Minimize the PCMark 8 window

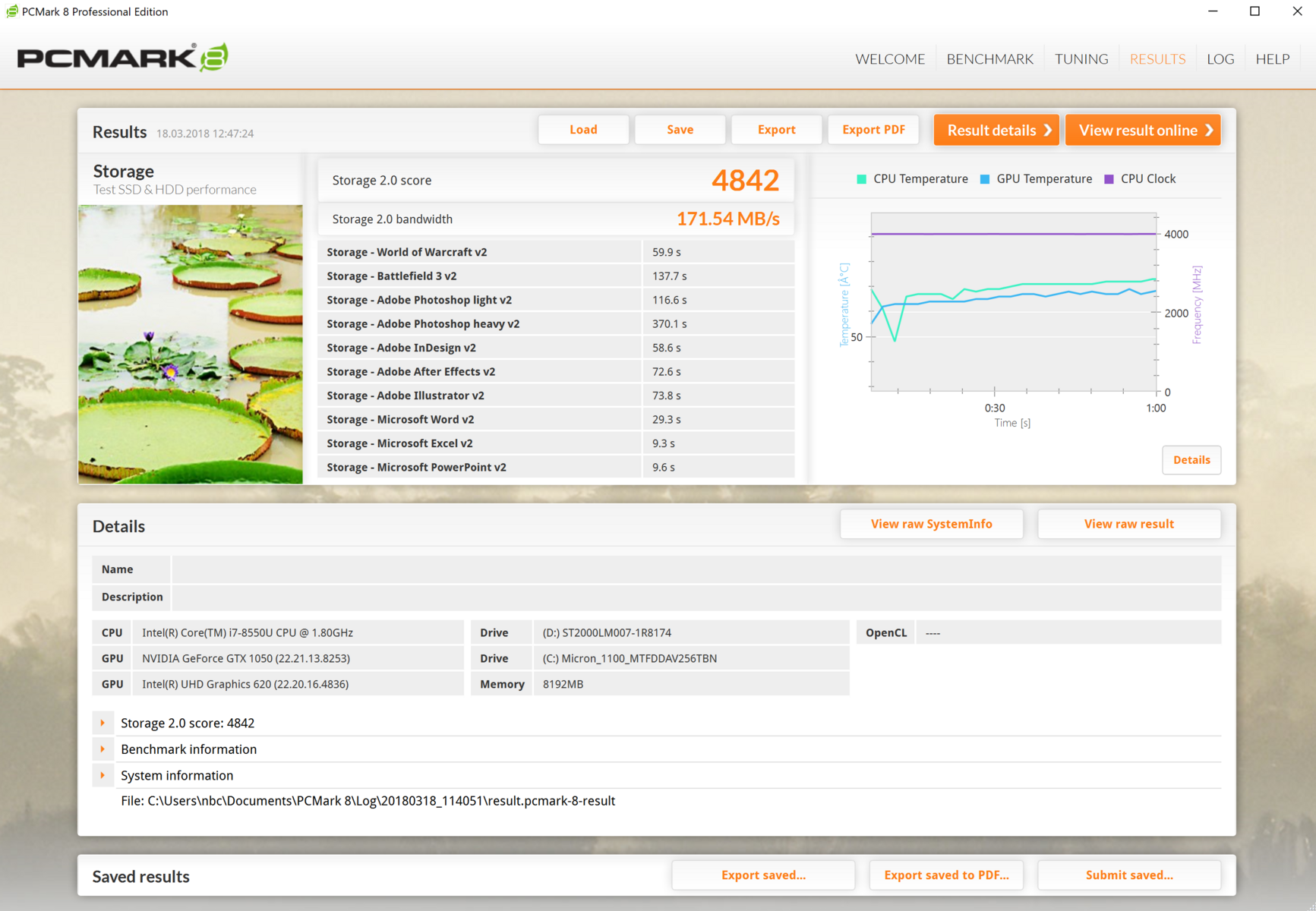click(x=1213, y=11)
